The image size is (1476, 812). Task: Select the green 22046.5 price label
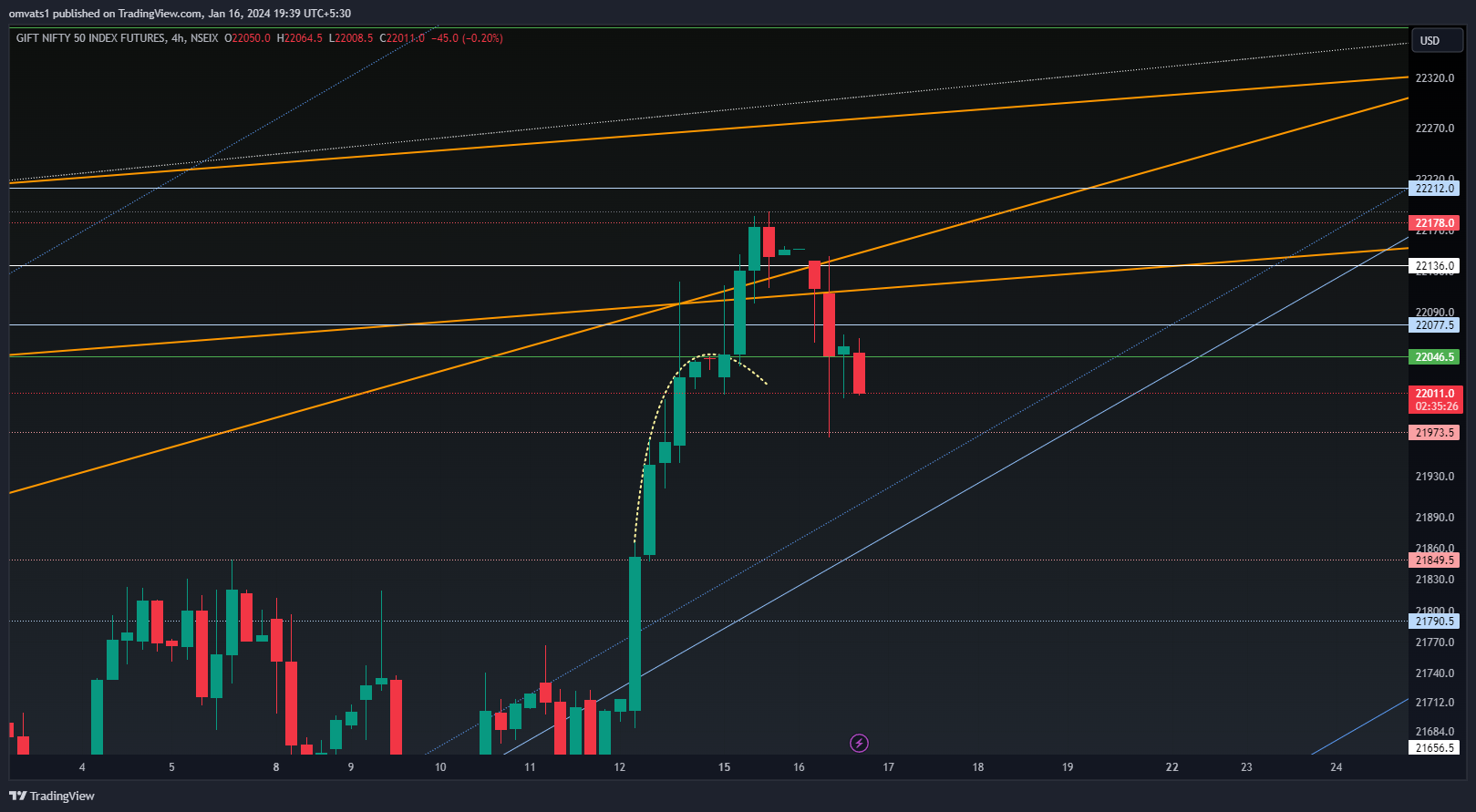1434,357
